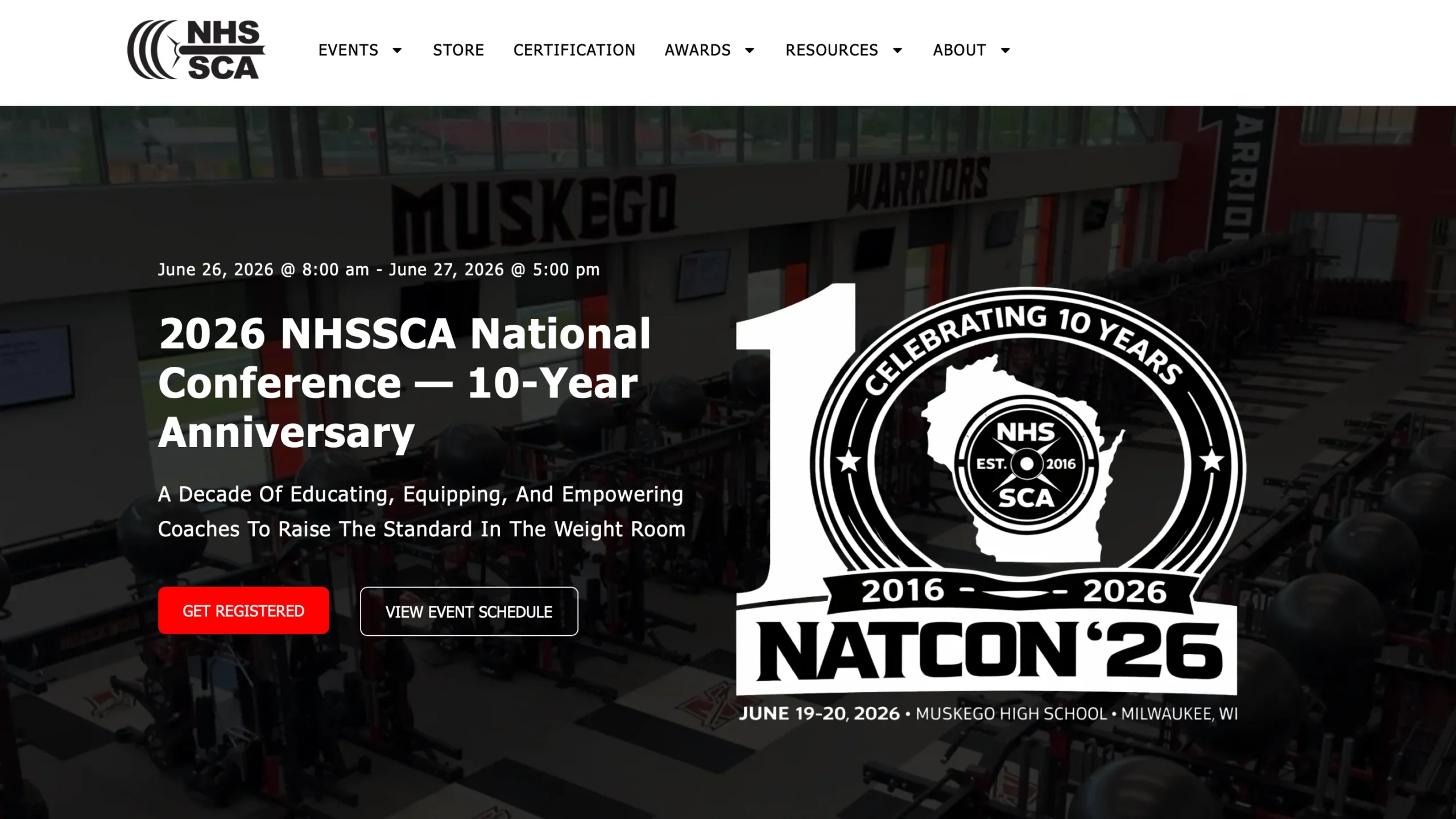Click the NATCON '26 anniversary logo graphic
Image resolution: width=1456 pixels, height=819 pixels.
point(987,503)
